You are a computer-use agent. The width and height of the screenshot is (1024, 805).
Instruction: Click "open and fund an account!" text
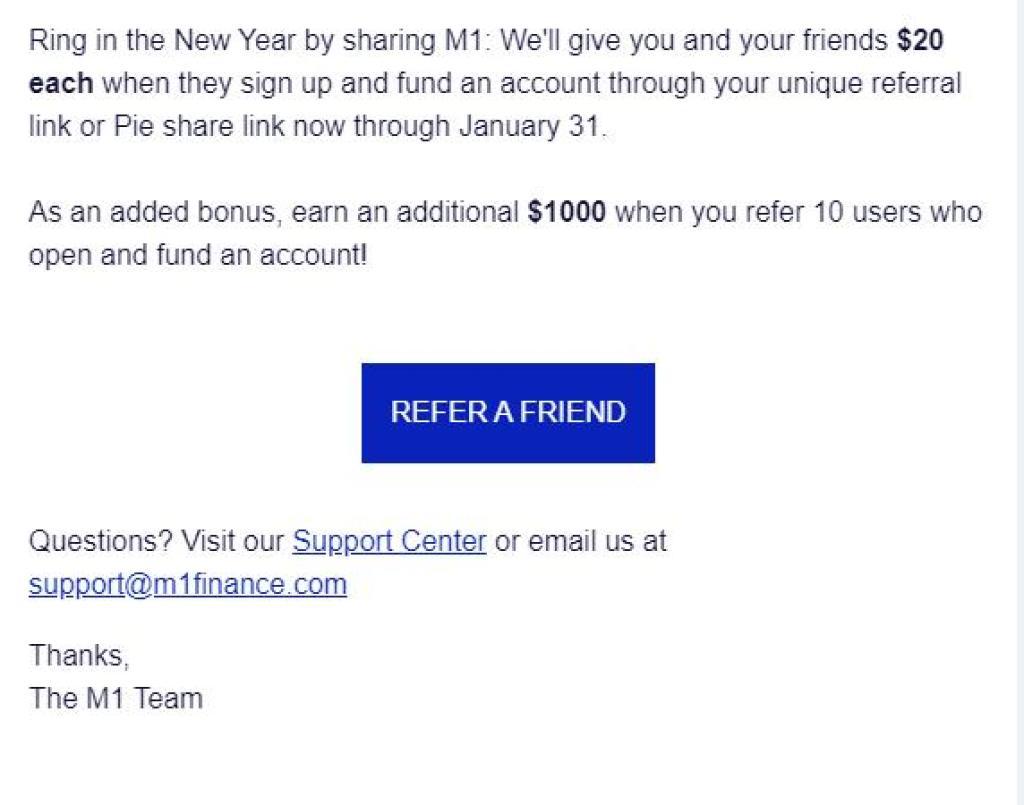coord(199,255)
